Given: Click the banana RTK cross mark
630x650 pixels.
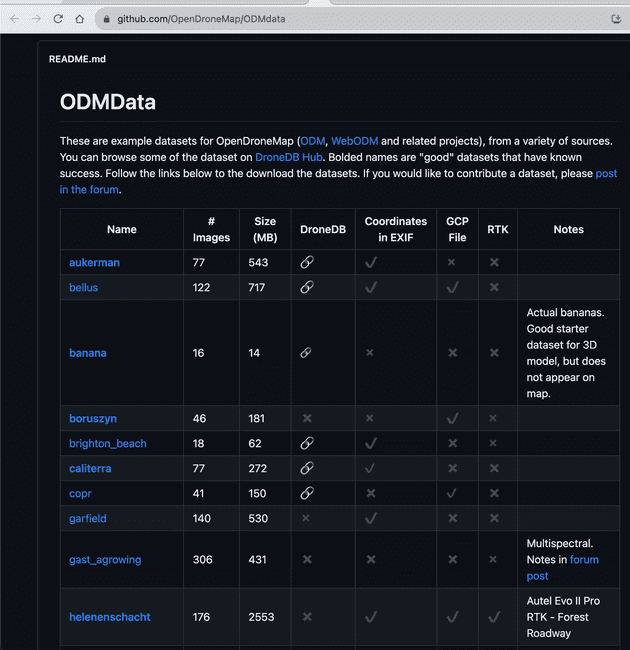Looking at the screenshot, I should 494,352.
